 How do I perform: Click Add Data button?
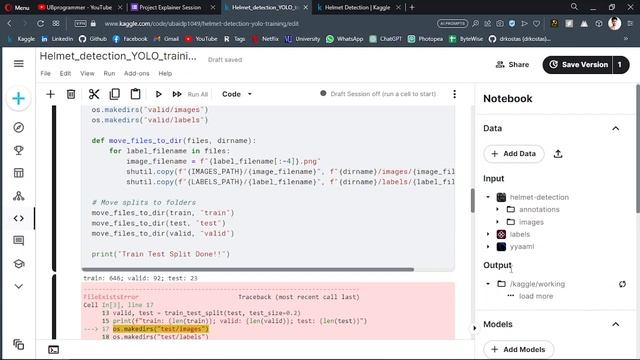513,154
